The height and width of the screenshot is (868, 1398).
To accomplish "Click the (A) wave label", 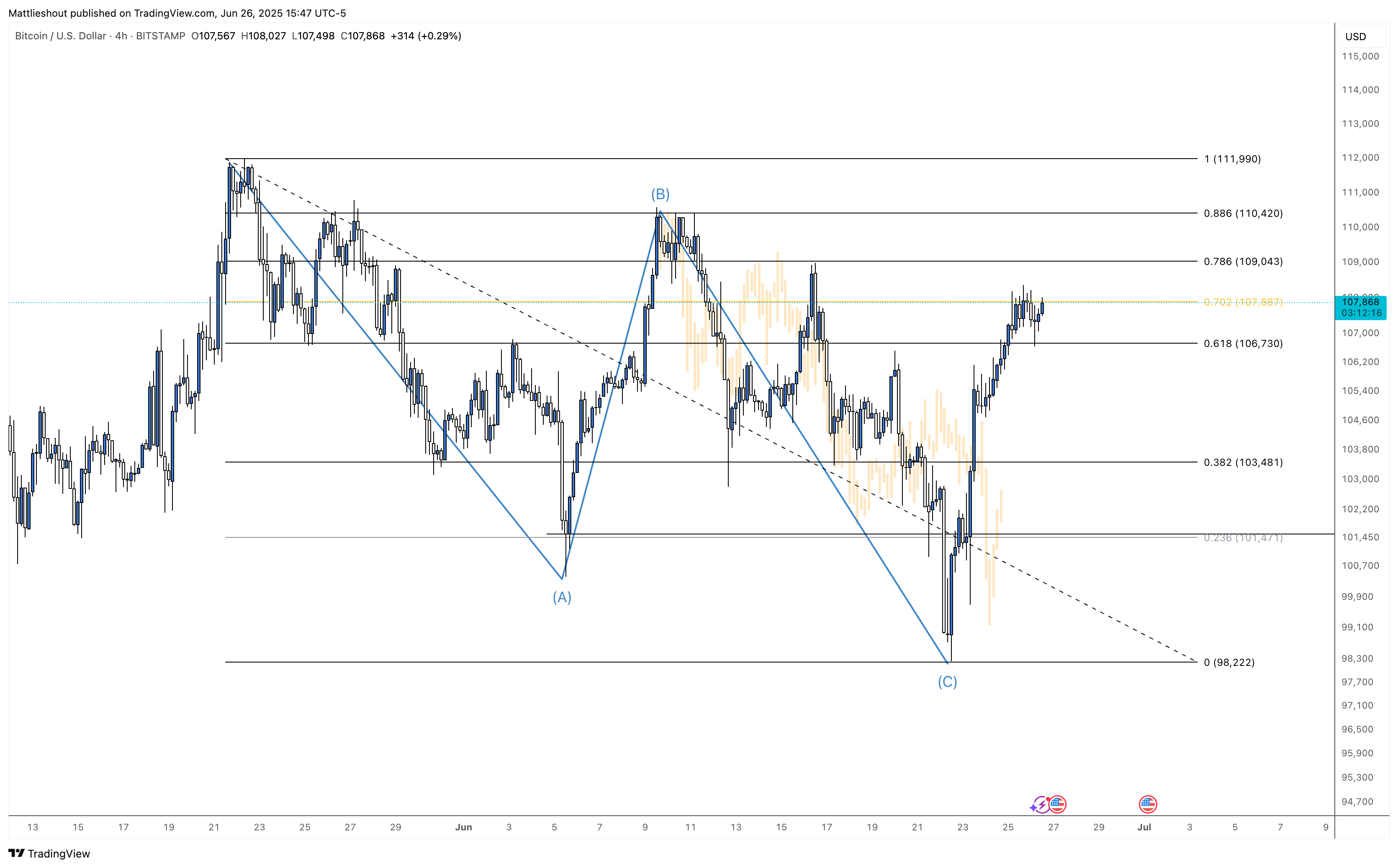I will tap(562, 598).
